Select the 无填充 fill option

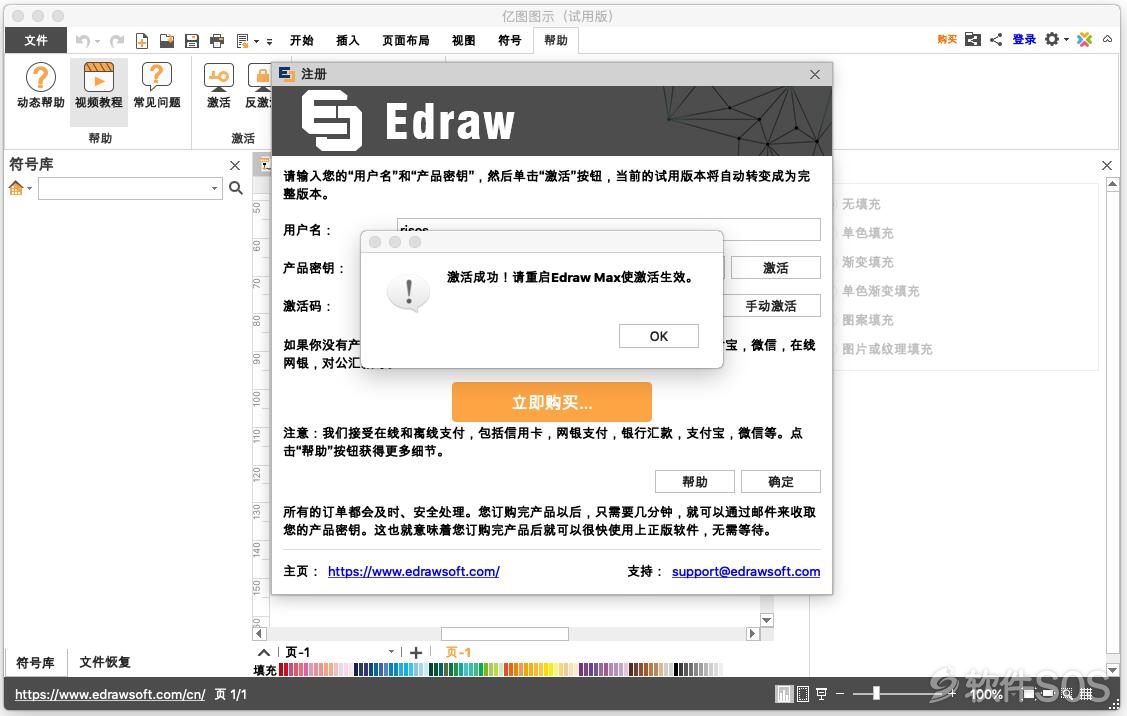(x=861, y=204)
